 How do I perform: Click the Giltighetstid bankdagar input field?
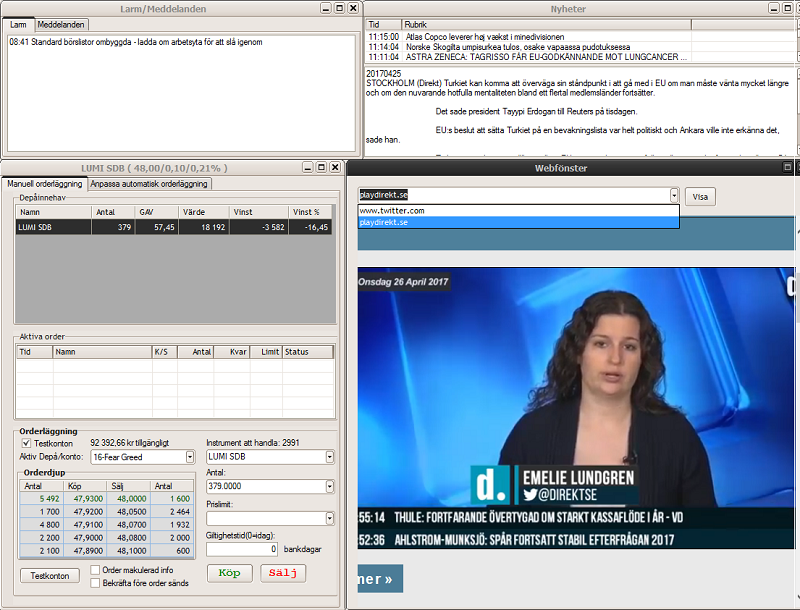pos(242,549)
